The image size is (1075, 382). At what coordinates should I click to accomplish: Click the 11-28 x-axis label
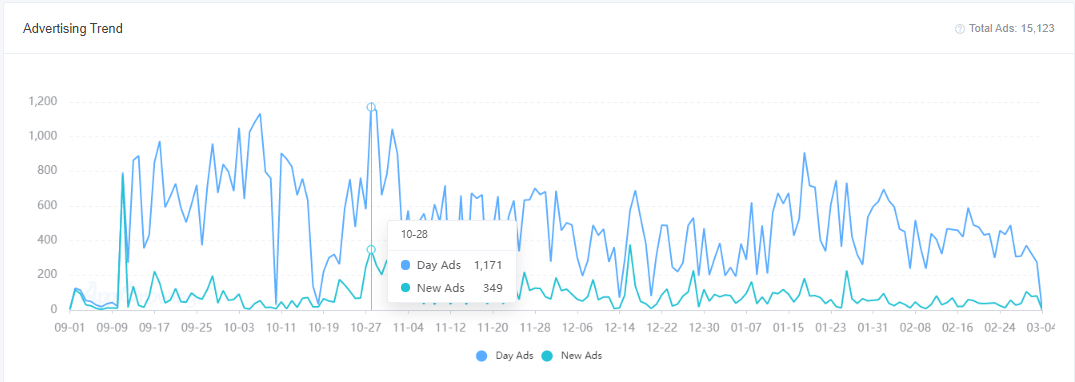coord(535,328)
